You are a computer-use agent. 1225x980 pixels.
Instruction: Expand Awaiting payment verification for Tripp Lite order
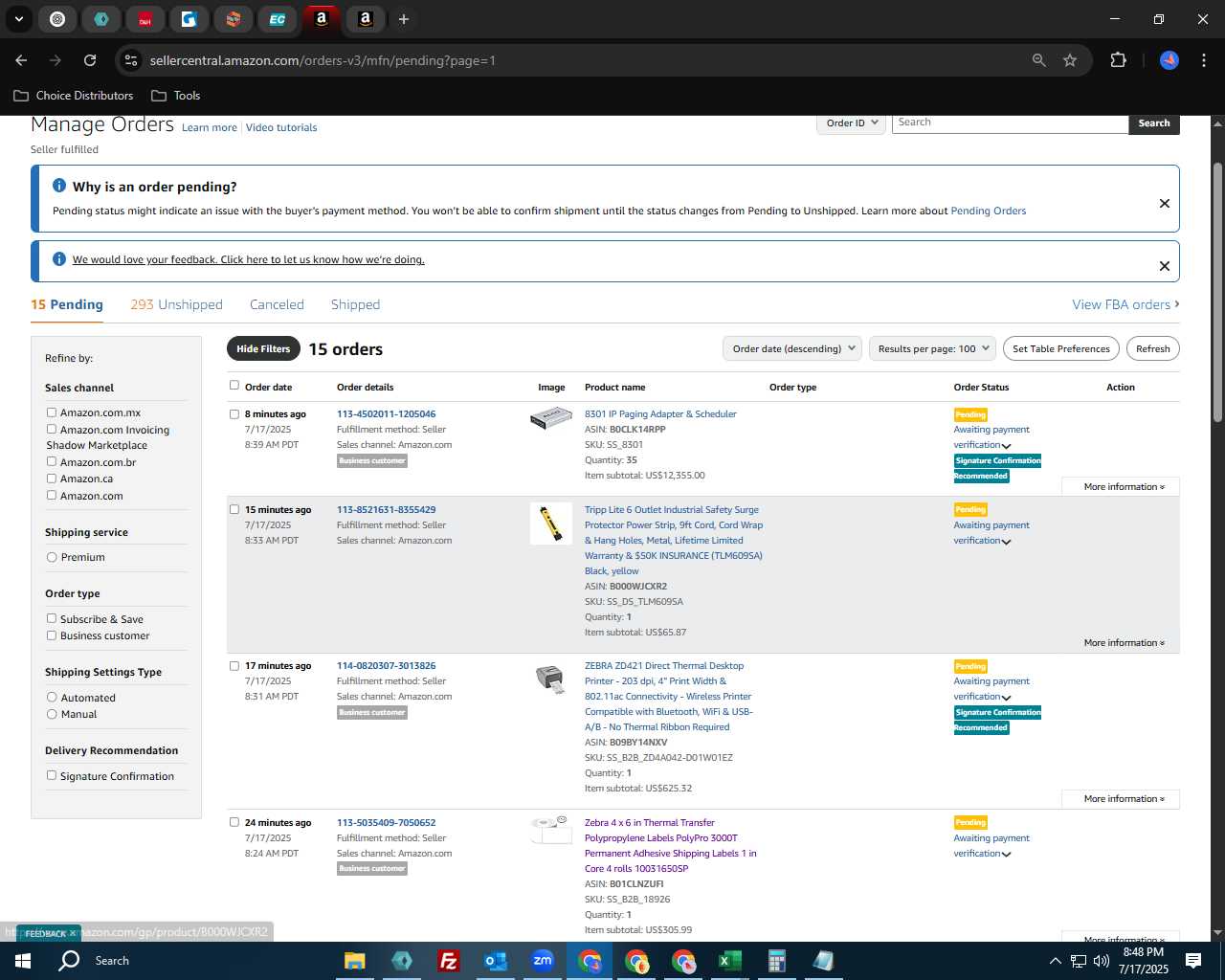click(1006, 542)
